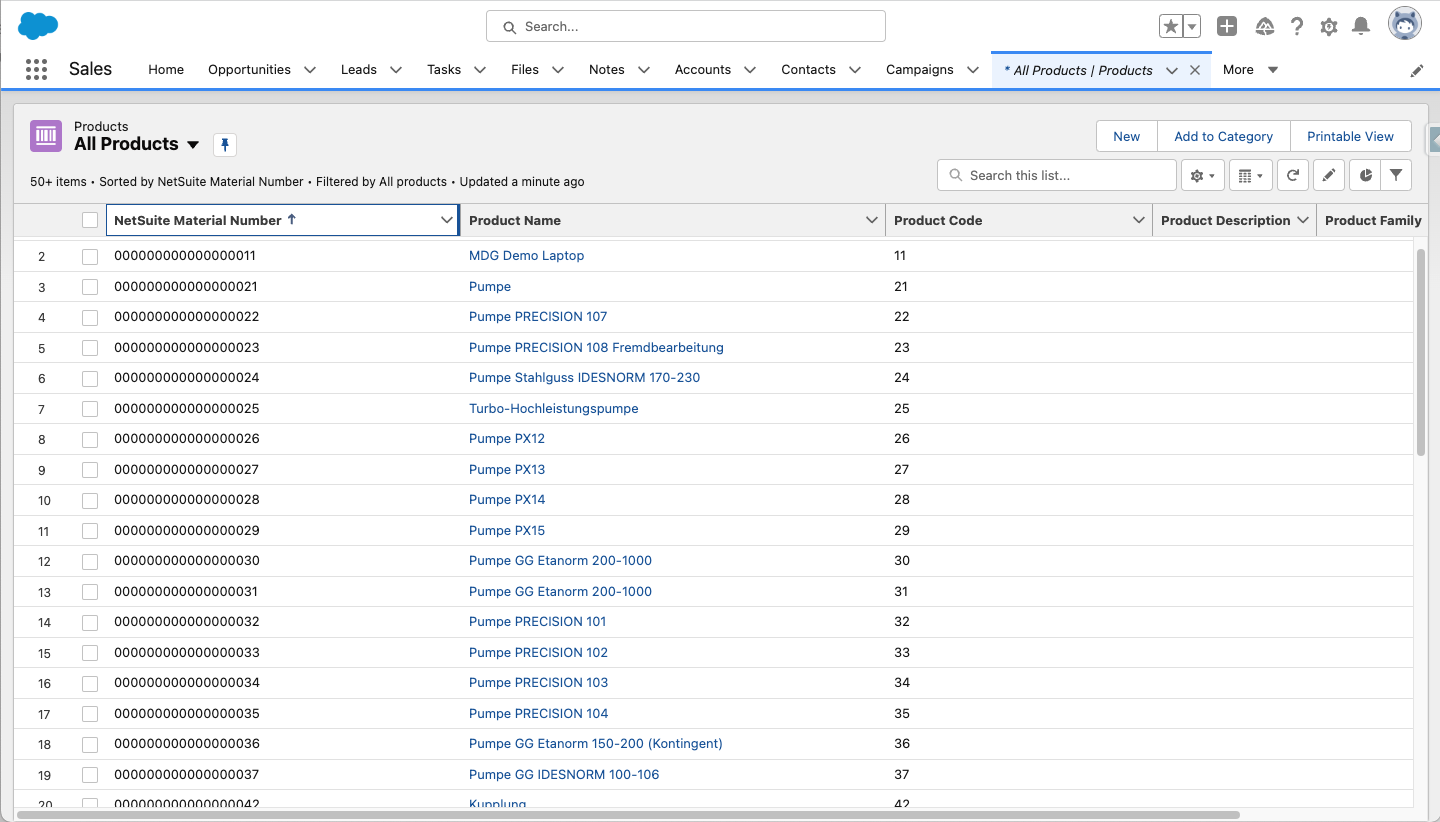
Task: Open the Tasks tab
Action: [444, 70]
